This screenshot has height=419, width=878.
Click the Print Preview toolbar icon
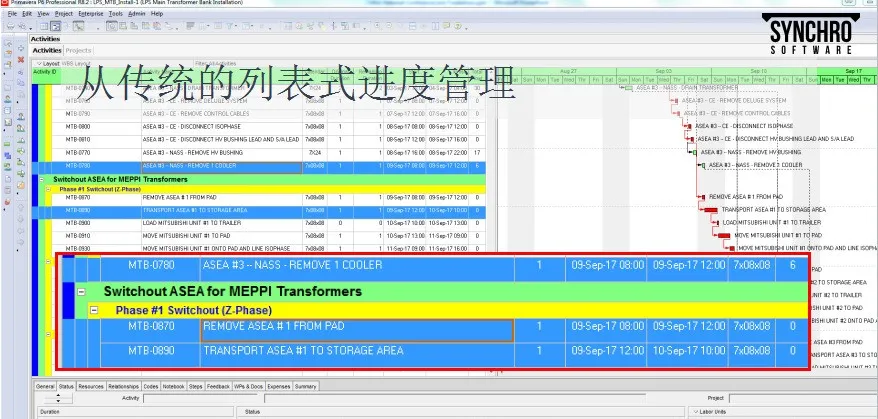coord(21,26)
